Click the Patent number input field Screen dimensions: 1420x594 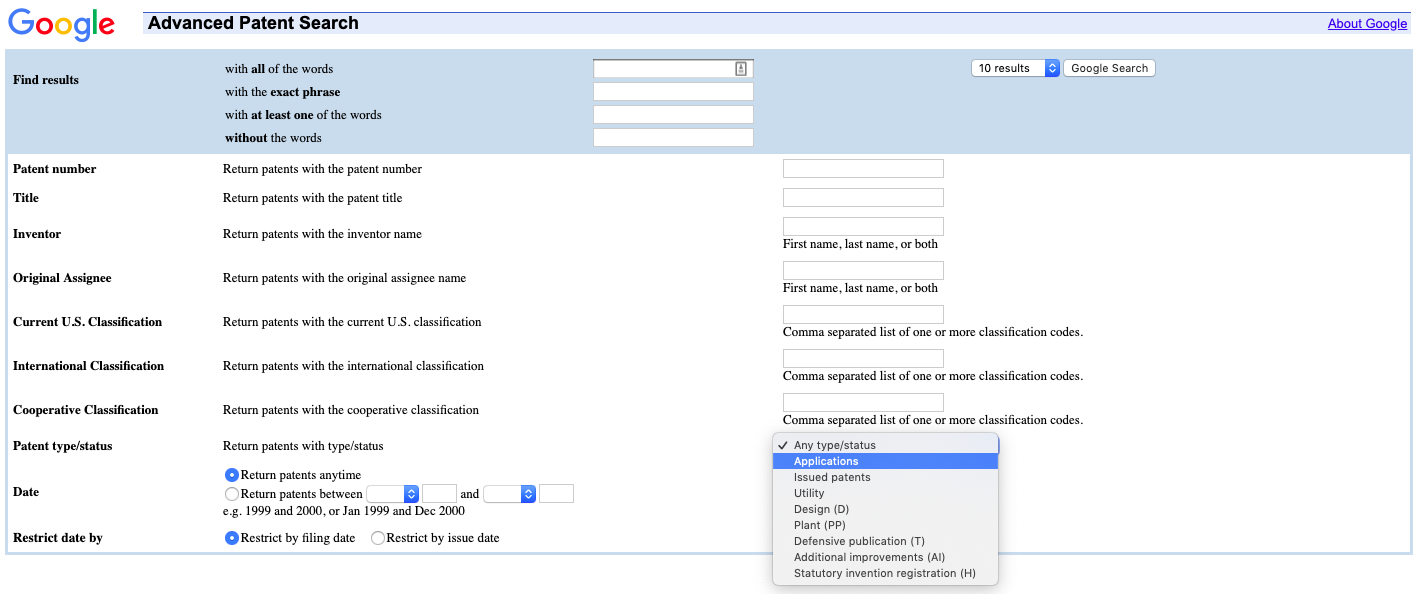[863, 169]
